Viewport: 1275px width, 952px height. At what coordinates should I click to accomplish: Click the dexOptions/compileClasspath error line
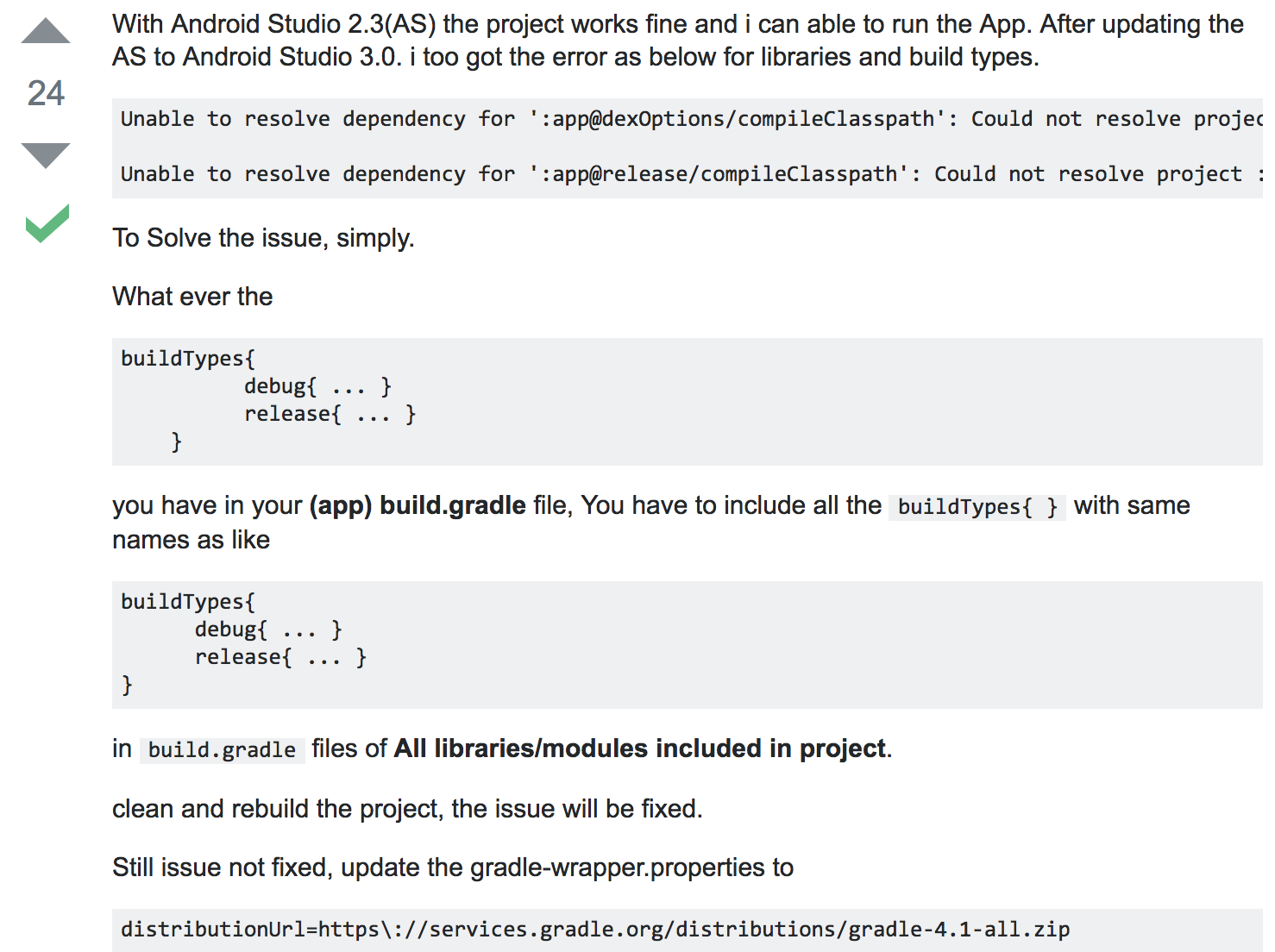[691, 119]
